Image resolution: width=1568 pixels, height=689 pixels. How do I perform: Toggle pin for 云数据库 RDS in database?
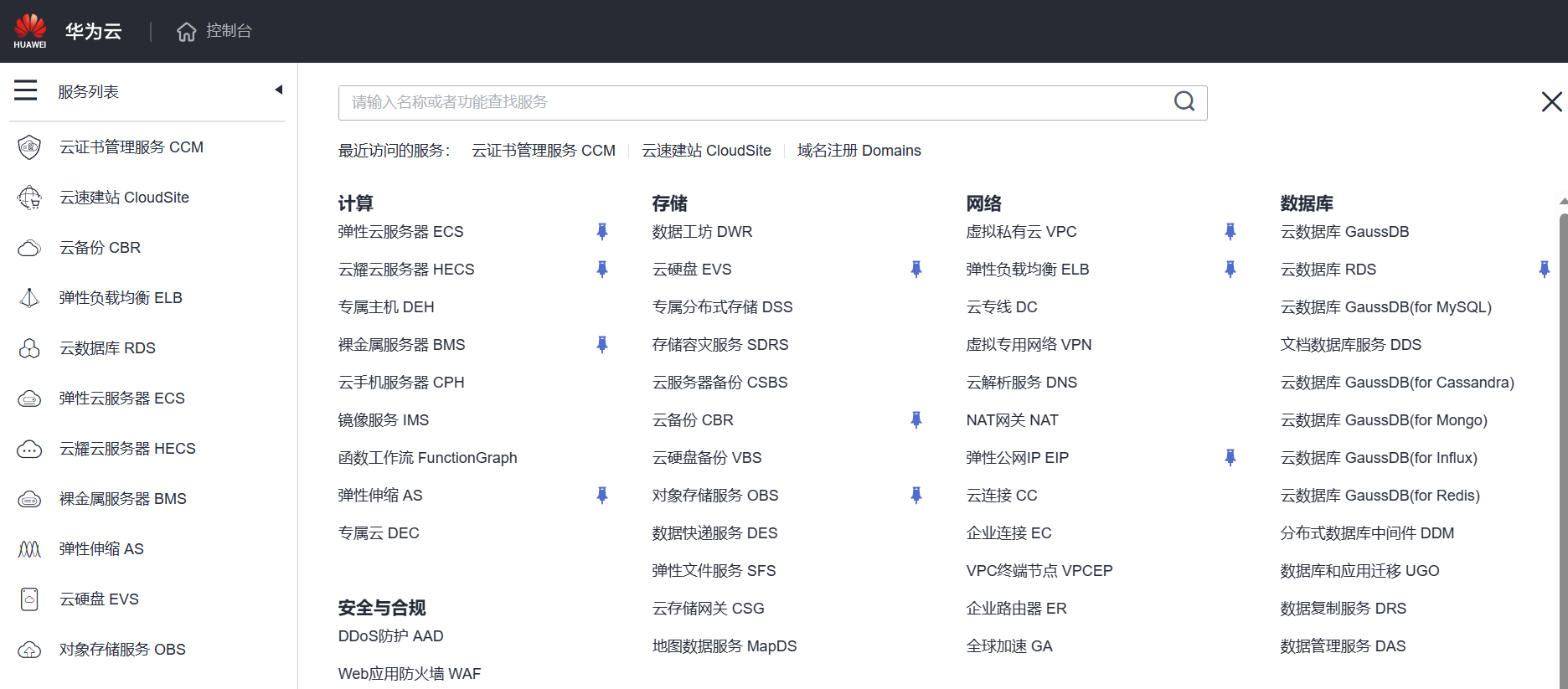pyautogui.click(x=1544, y=270)
